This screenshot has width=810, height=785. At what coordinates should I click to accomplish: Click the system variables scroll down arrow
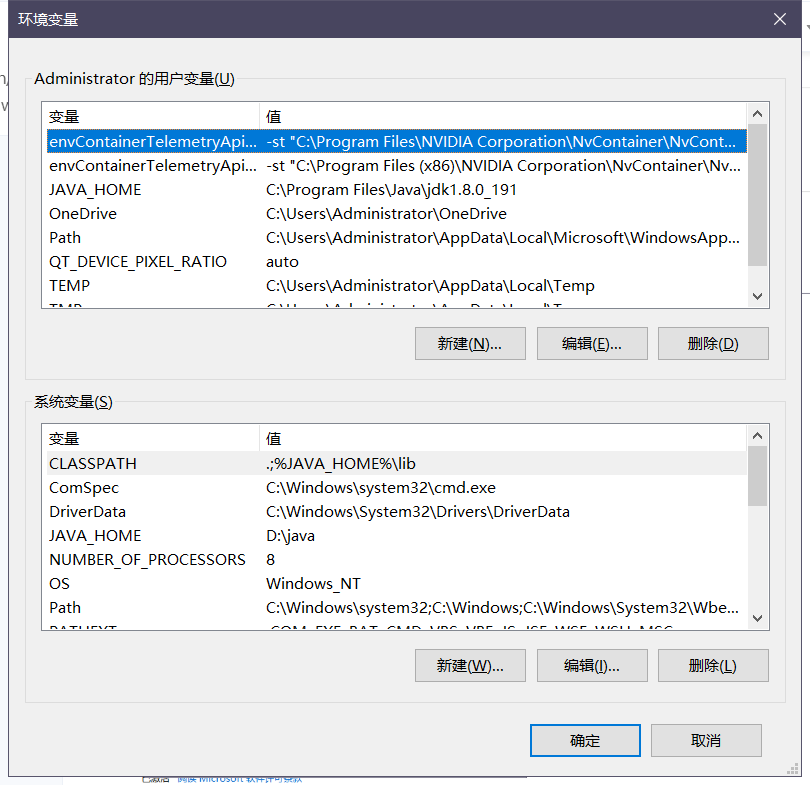(x=757, y=618)
